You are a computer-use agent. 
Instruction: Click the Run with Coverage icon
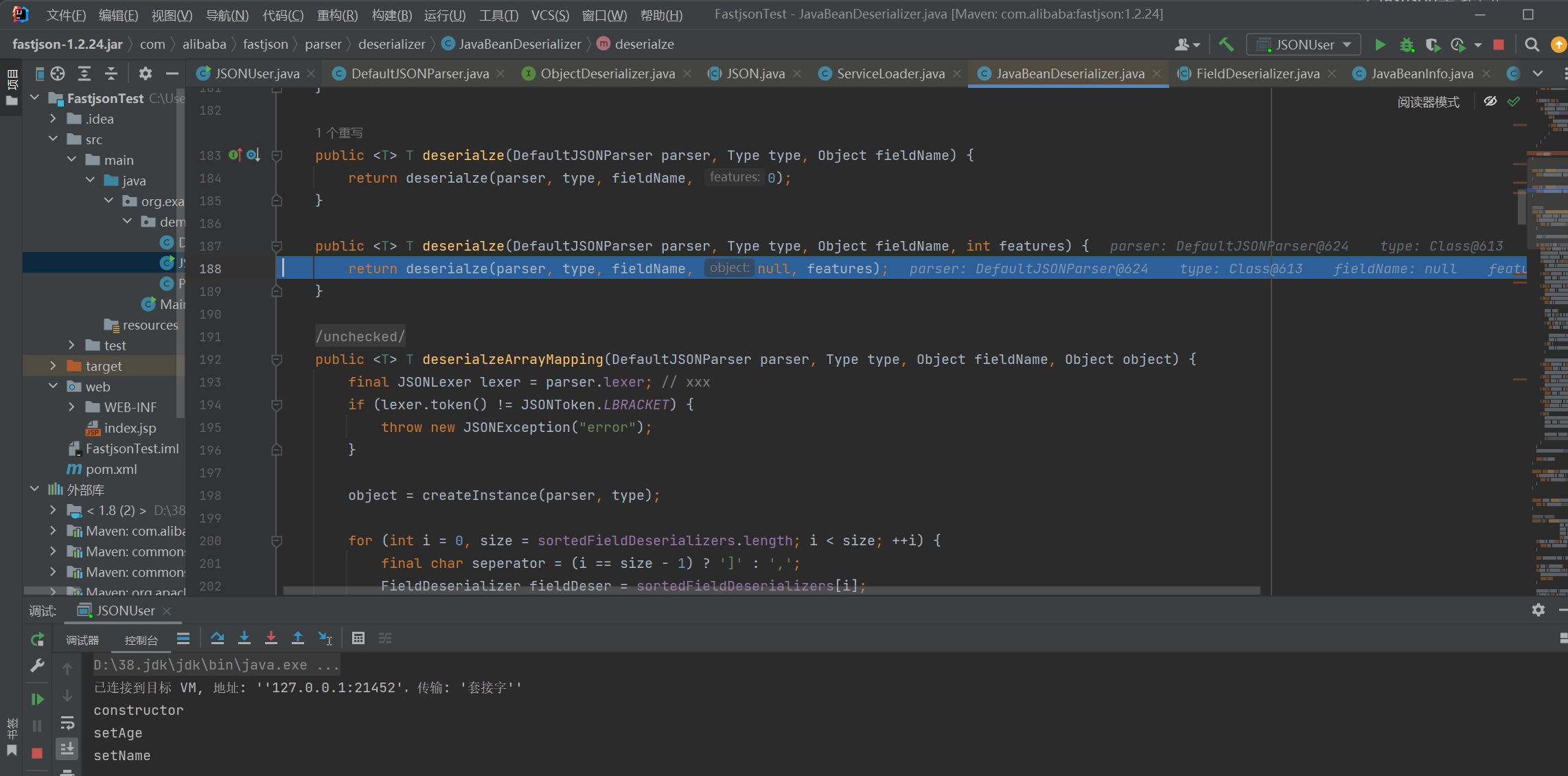tap(1431, 45)
